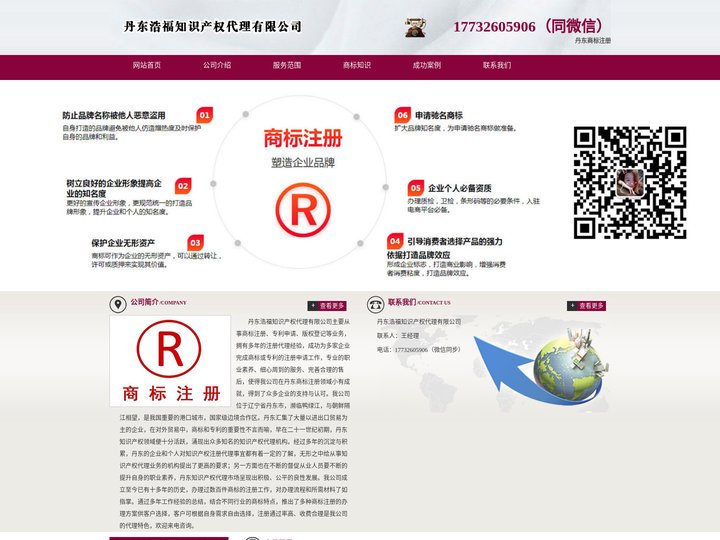Click the phone number 17732605906
720x540 pixels.
494,27
